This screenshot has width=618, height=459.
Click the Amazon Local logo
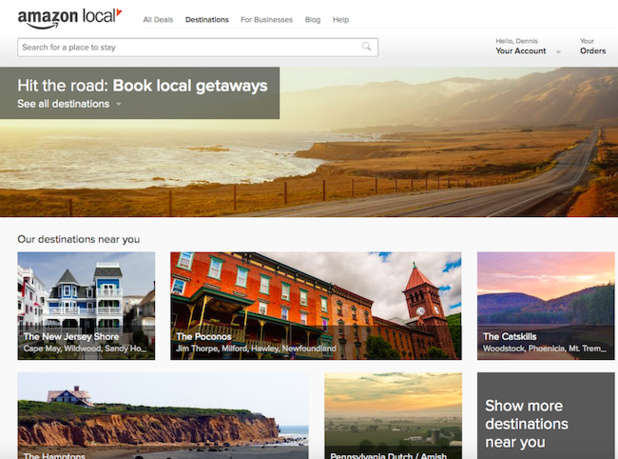[x=69, y=17]
